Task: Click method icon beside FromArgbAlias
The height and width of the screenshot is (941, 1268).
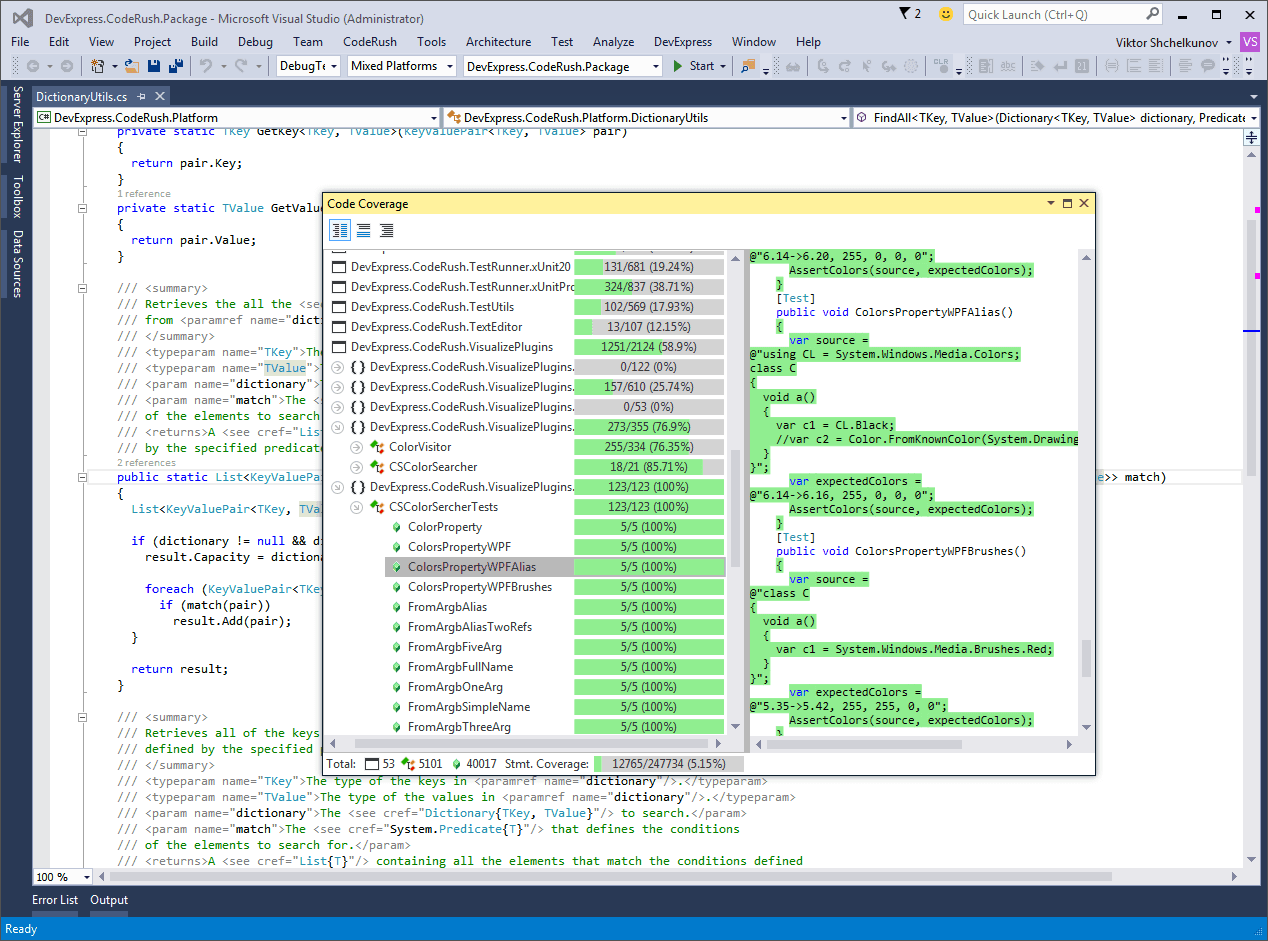Action: click(396, 607)
